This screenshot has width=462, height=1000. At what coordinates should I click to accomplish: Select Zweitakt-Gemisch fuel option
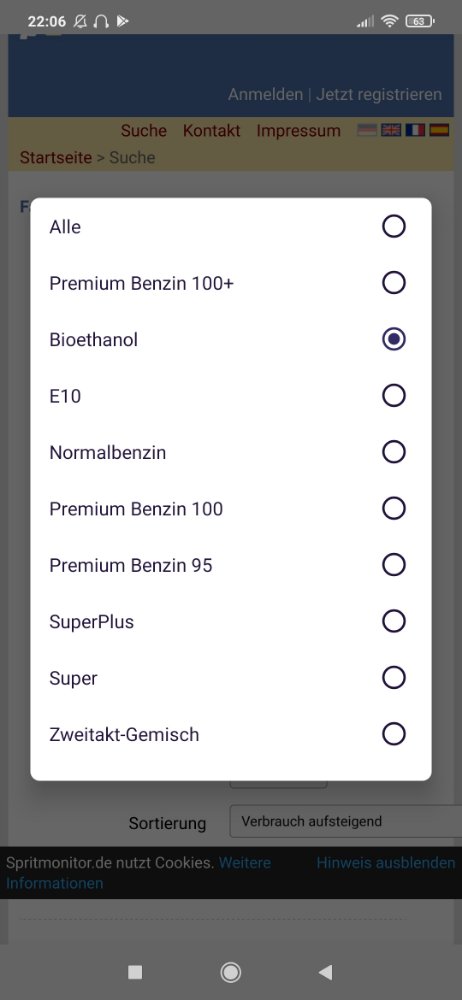tap(231, 735)
